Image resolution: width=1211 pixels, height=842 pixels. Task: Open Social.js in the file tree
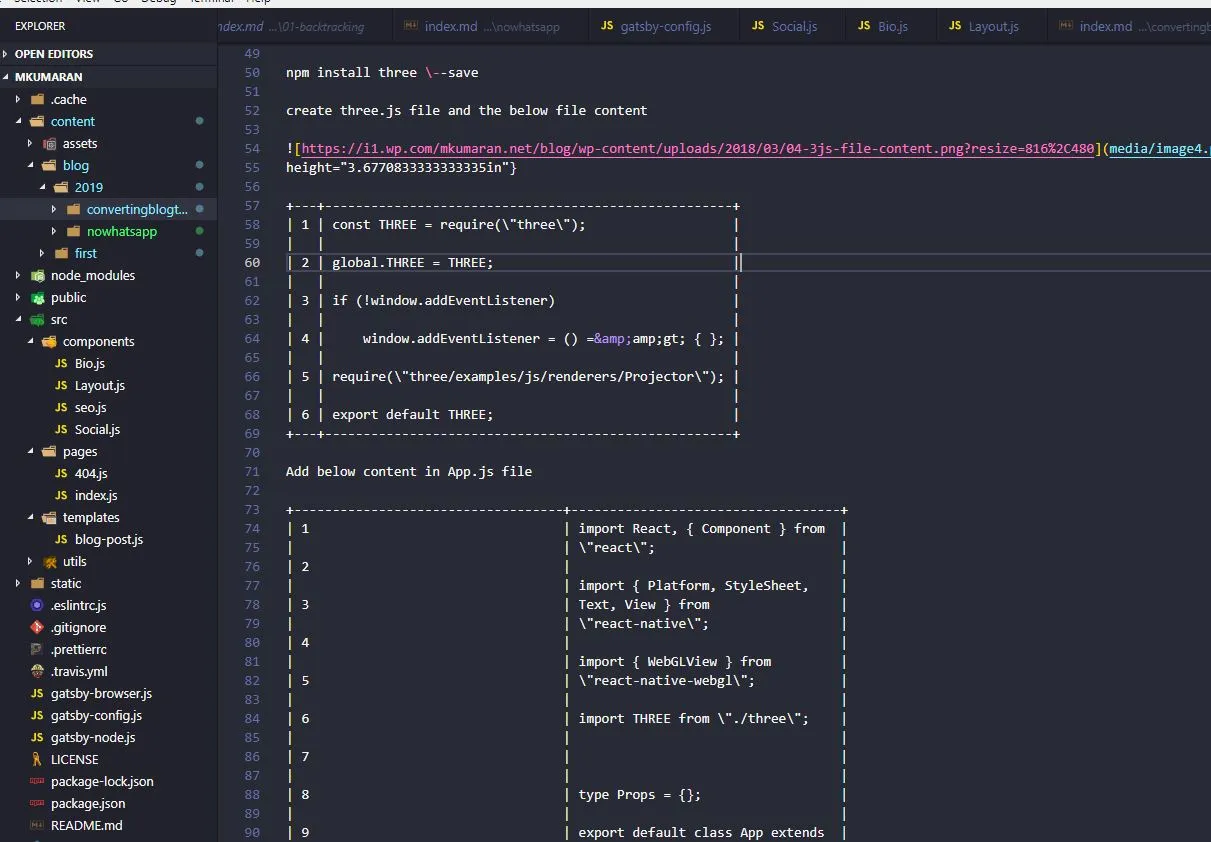pyautogui.click(x=97, y=429)
